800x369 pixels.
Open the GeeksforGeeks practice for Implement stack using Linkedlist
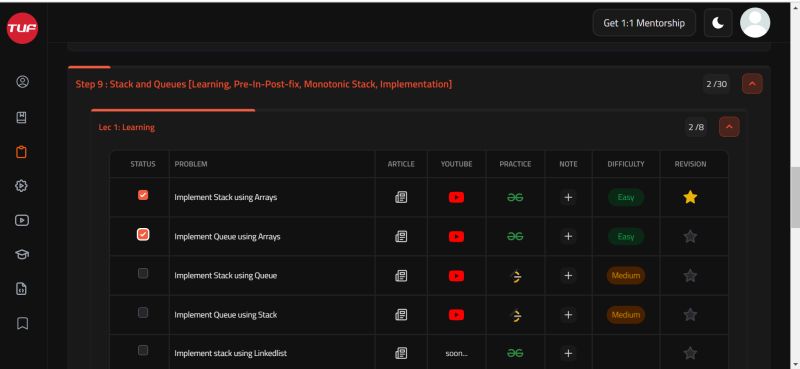tap(515, 353)
